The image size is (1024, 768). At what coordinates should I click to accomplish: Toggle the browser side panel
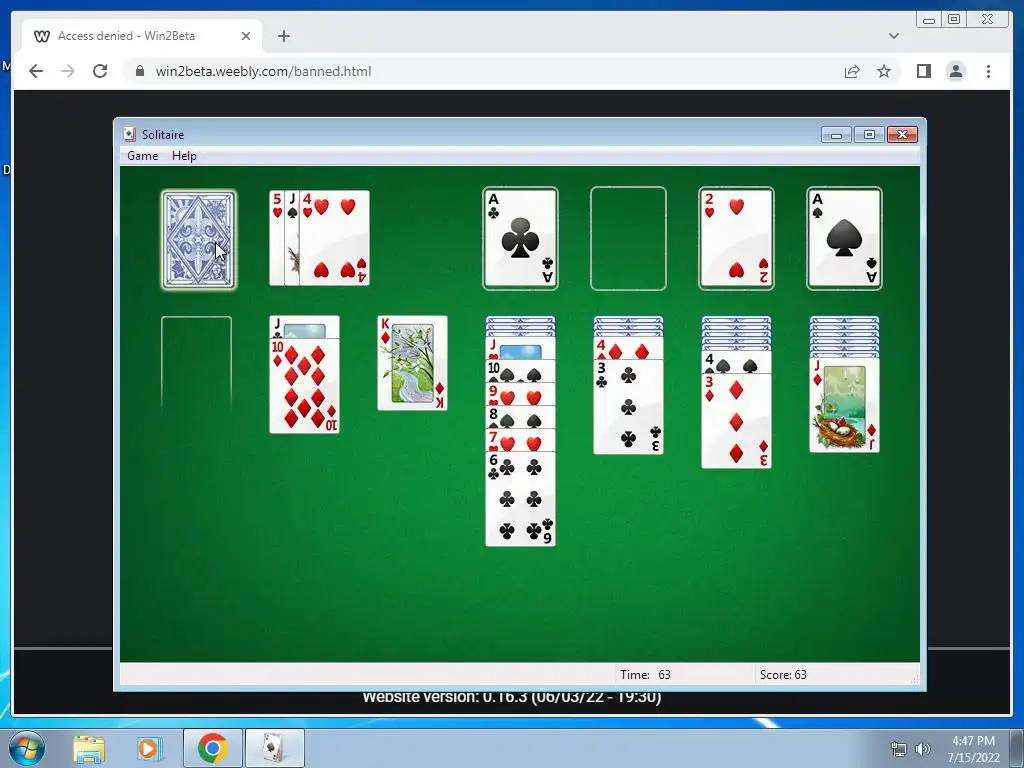[923, 71]
